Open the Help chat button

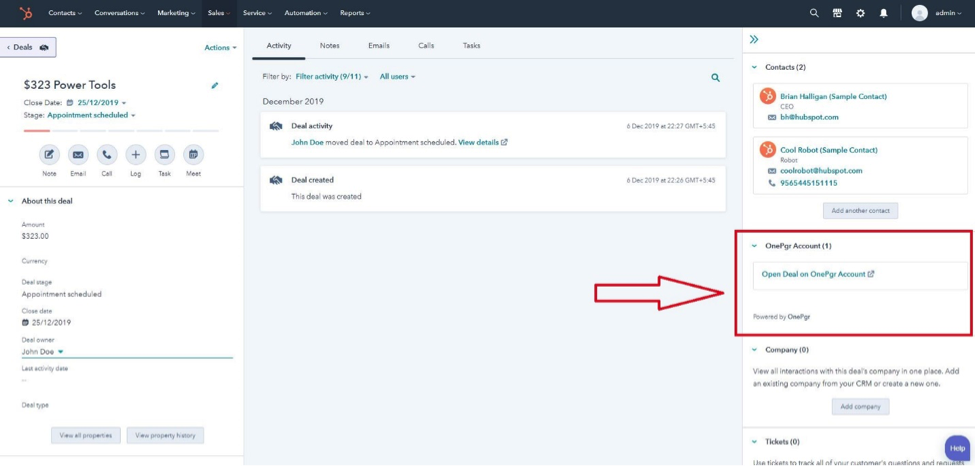958,448
